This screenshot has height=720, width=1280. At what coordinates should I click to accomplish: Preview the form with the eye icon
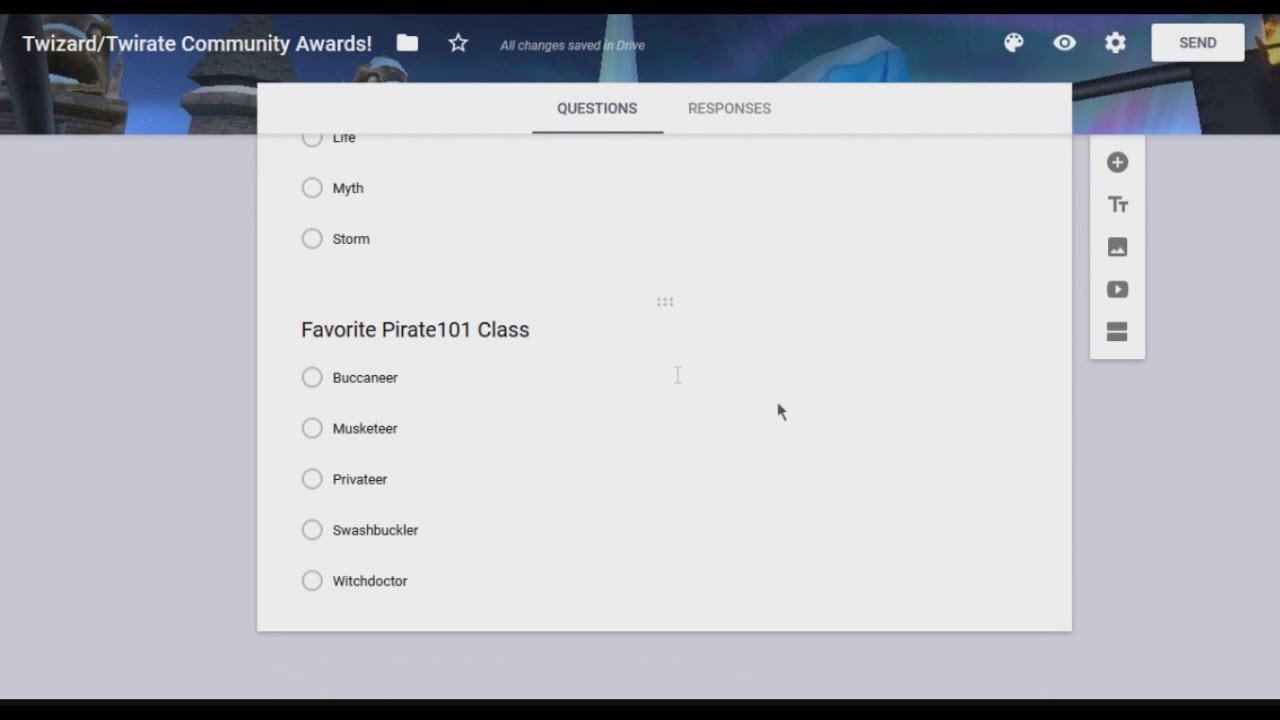(1064, 43)
